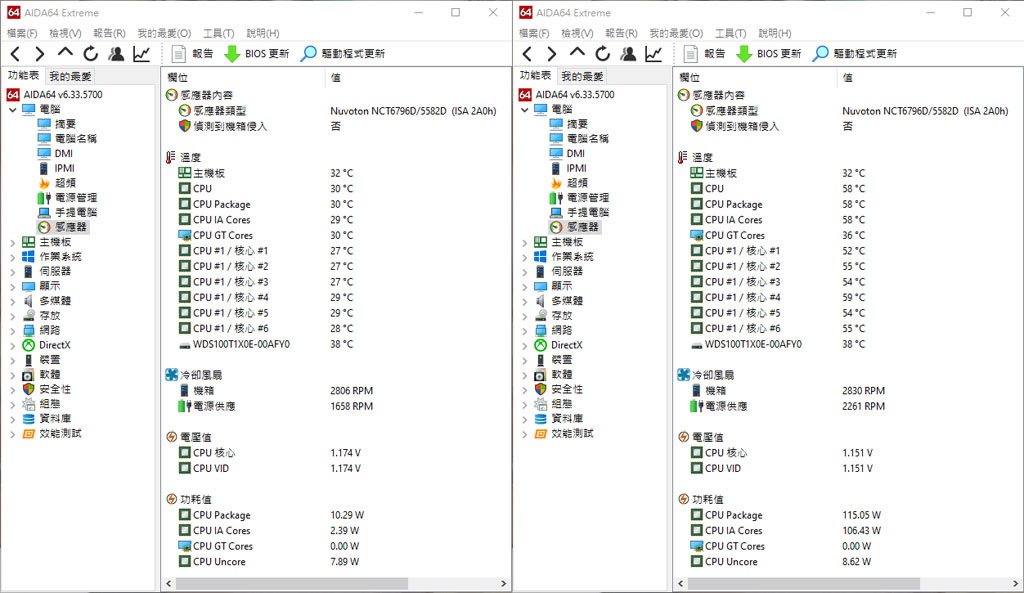Expand the 多媒體 node in right window tree

[524, 301]
